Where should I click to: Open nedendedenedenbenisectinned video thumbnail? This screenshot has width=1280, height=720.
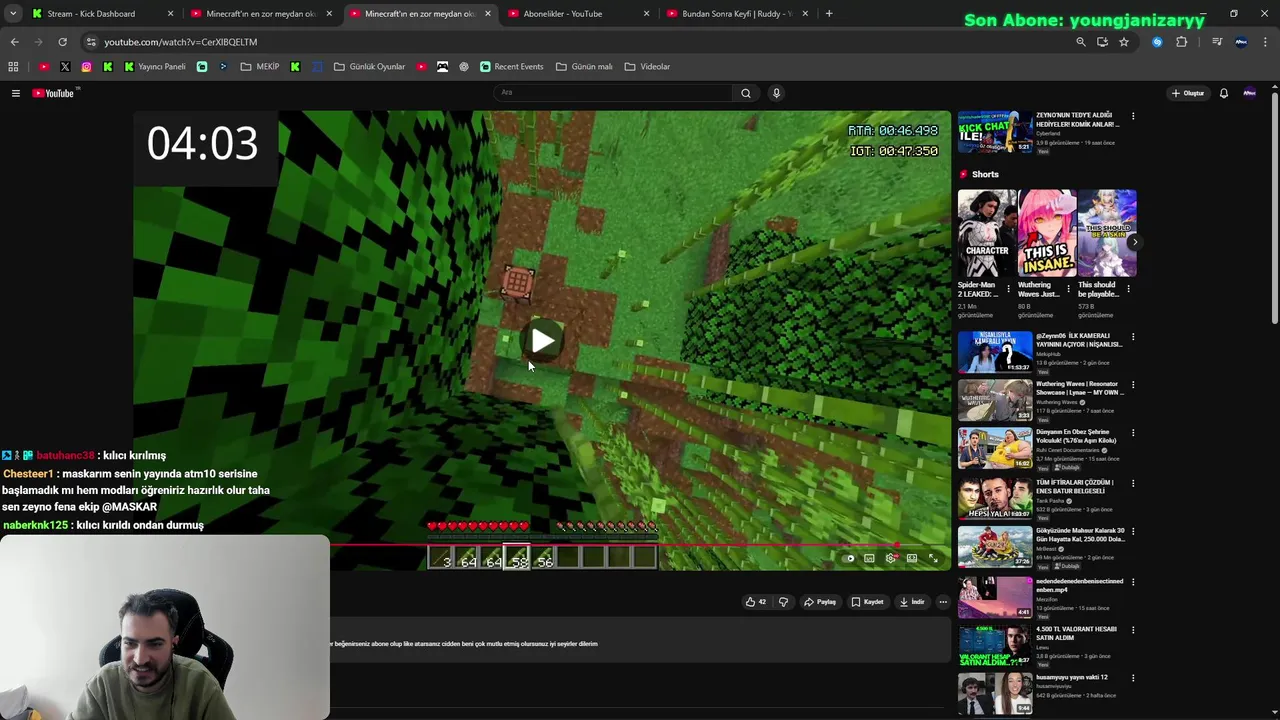pyautogui.click(x=995, y=597)
